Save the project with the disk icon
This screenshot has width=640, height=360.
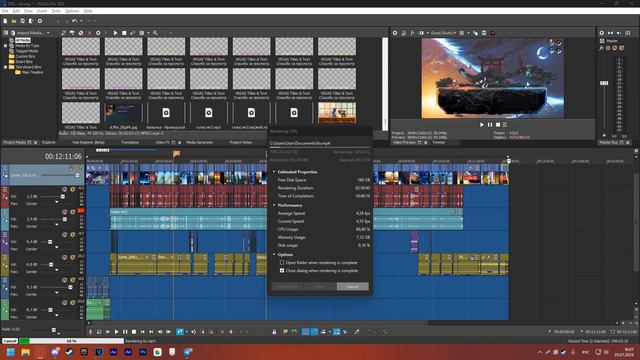(22, 21)
